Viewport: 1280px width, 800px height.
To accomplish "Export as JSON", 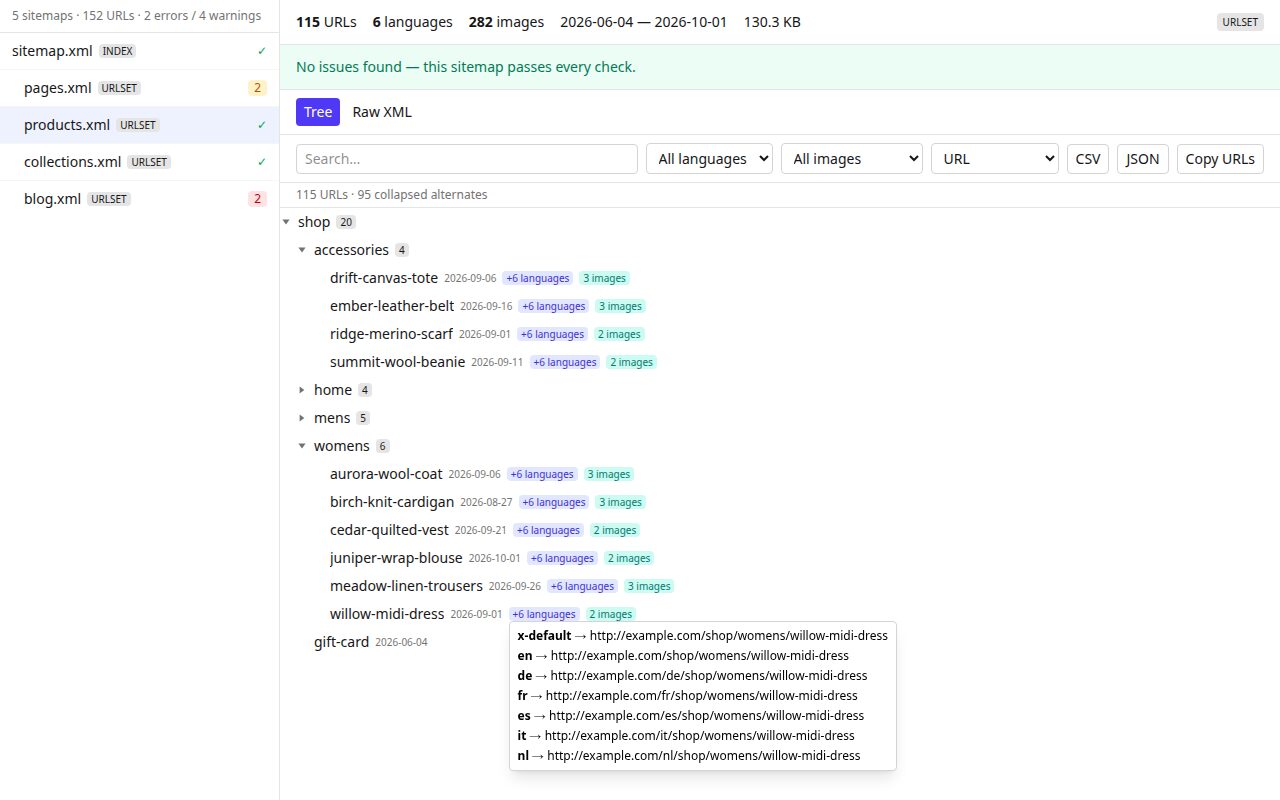I will [x=1143, y=159].
